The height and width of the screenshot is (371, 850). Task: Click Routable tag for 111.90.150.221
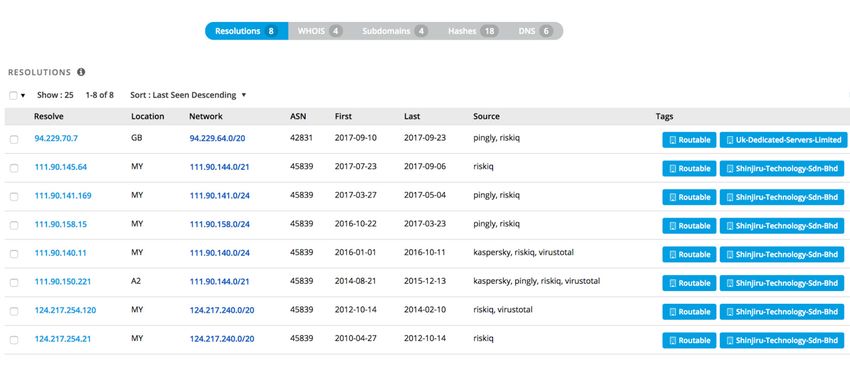[689, 283]
